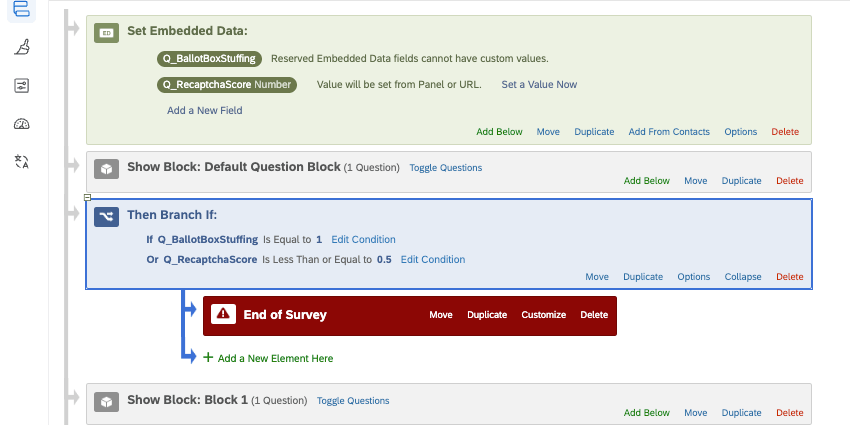Collapse the Then Branch If element
850x425 pixels.
(743, 277)
